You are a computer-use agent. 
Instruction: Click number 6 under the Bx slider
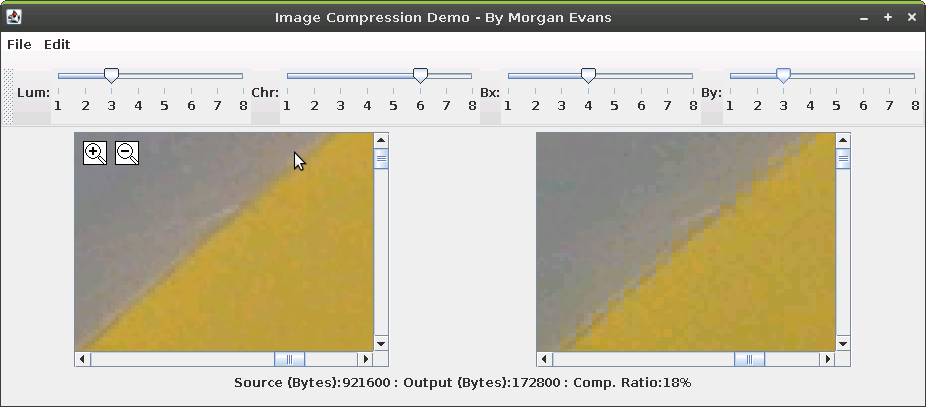coord(641,106)
